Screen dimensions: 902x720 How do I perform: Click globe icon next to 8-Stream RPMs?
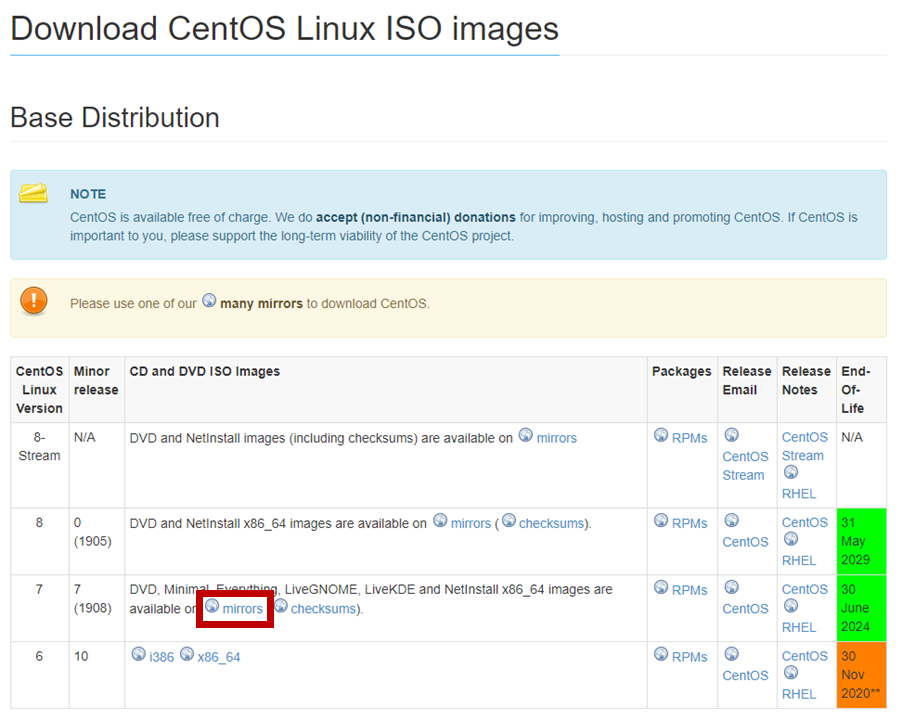(x=661, y=435)
